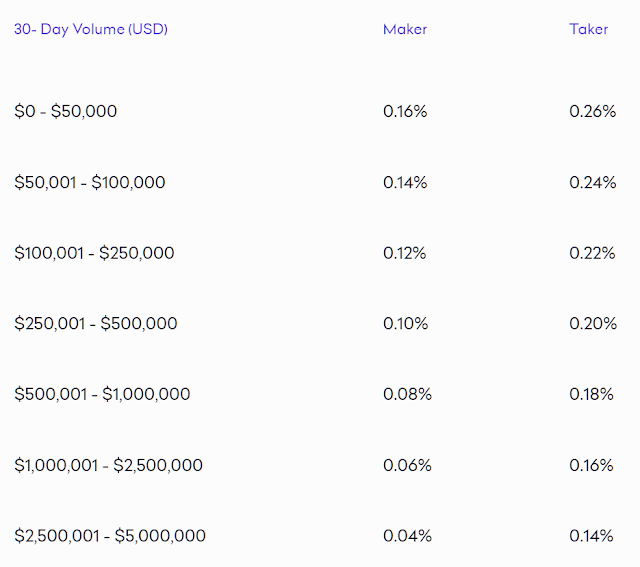
Task: Select the $1,000,001 - $2,500,000 volume tier
Action: click(x=108, y=465)
